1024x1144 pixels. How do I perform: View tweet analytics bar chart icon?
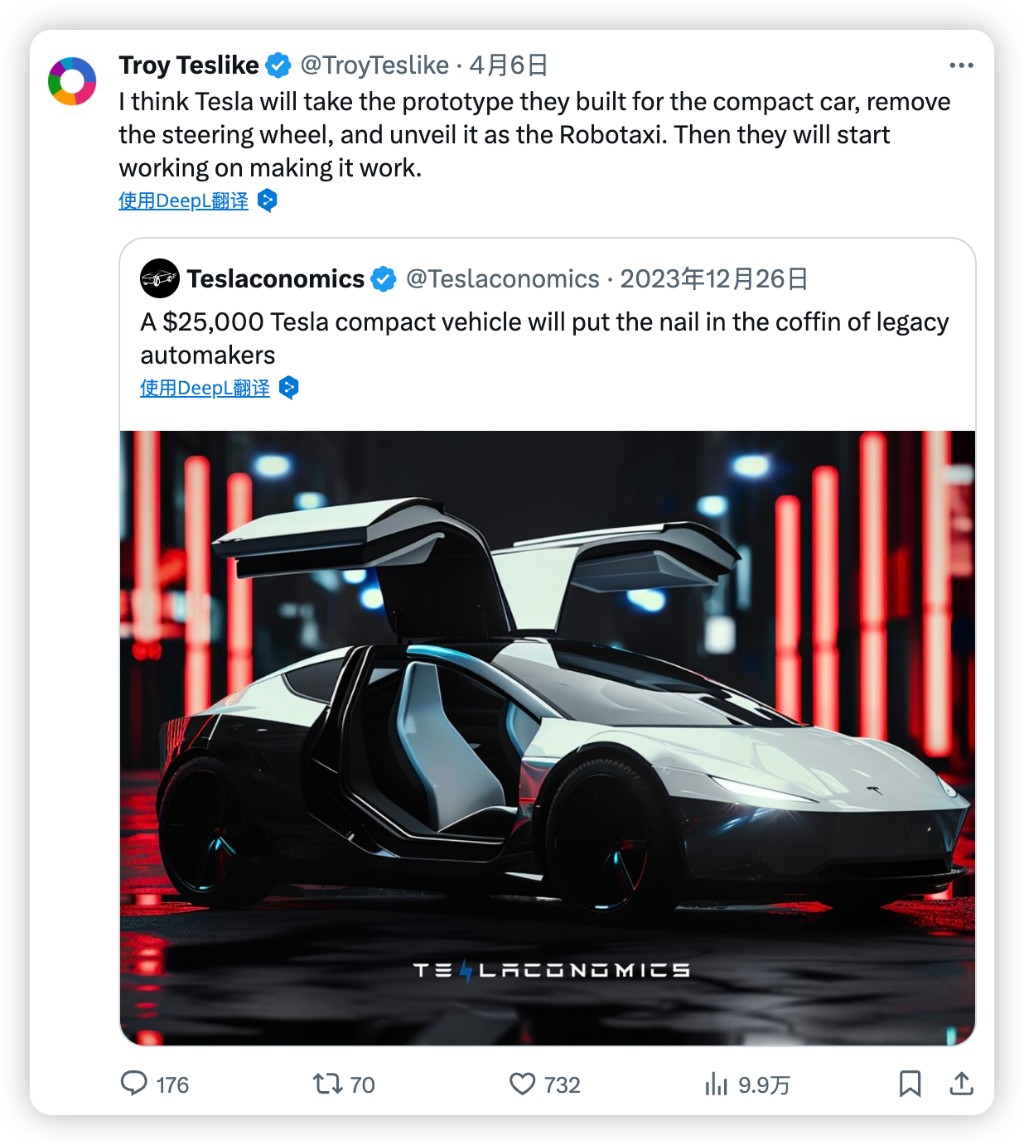coord(717,1083)
